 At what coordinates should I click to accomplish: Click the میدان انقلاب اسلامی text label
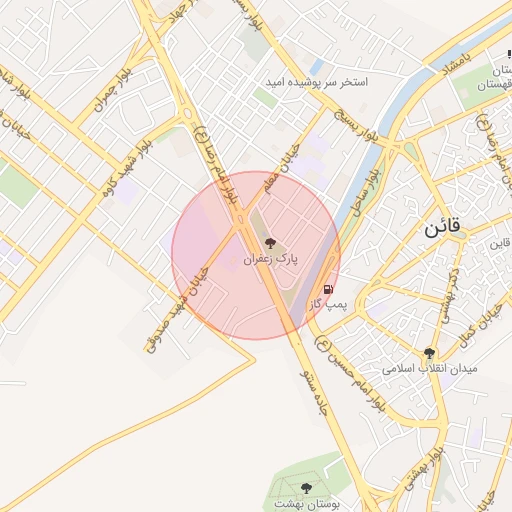click(429, 369)
